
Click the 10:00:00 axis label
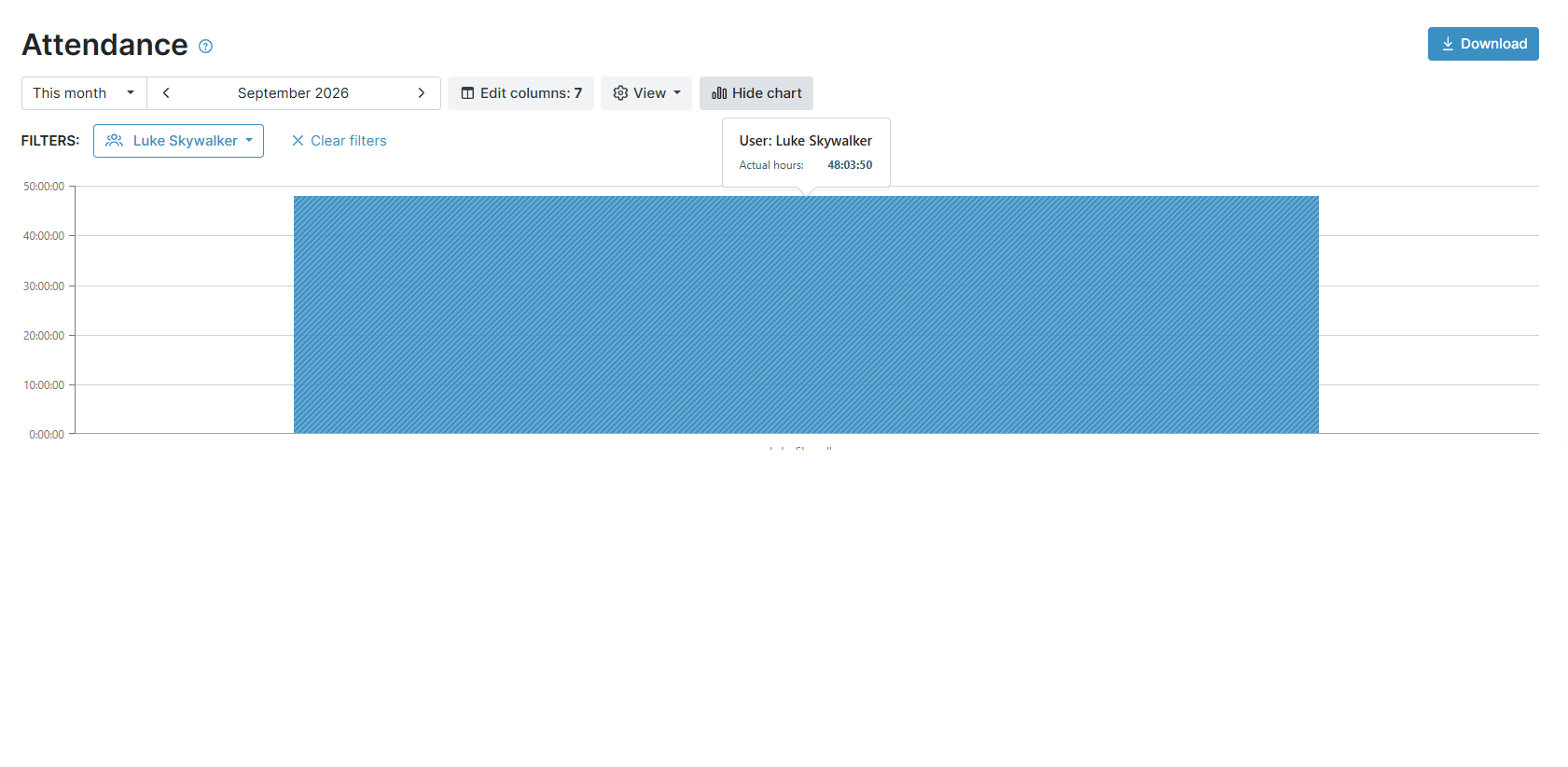(44, 385)
